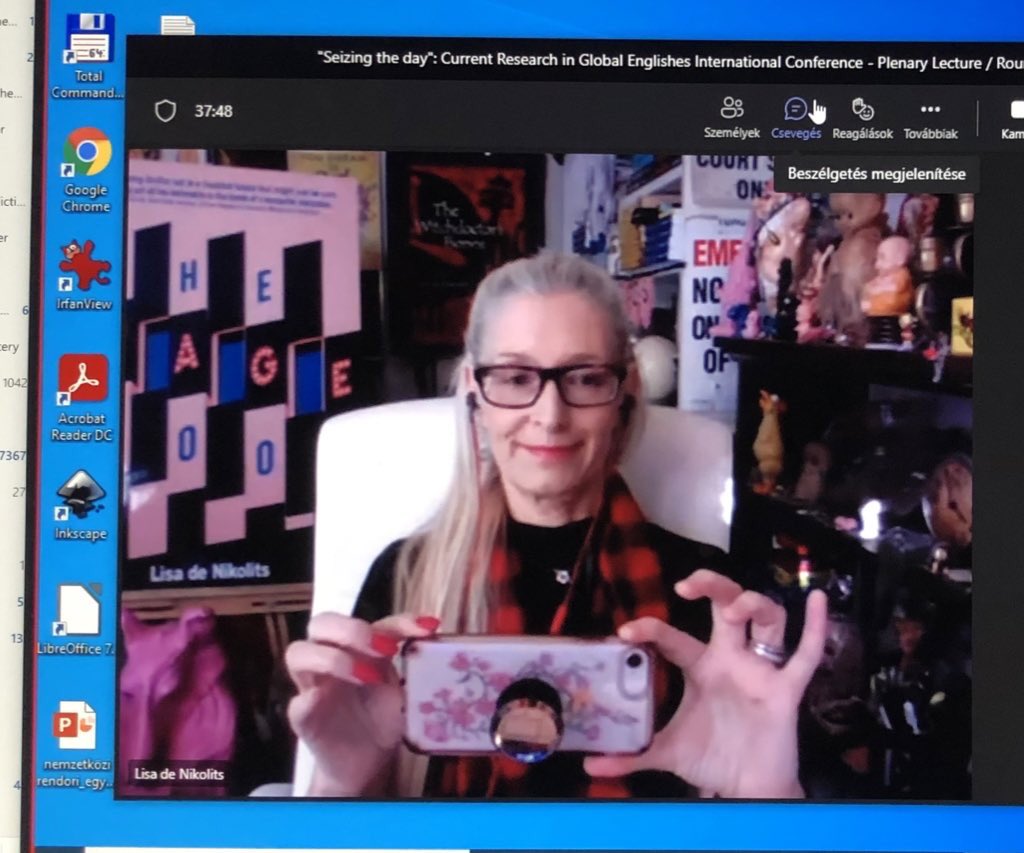
Task: Click the Beszélgetés megjelenítése tooltip
Action: coord(876,174)
